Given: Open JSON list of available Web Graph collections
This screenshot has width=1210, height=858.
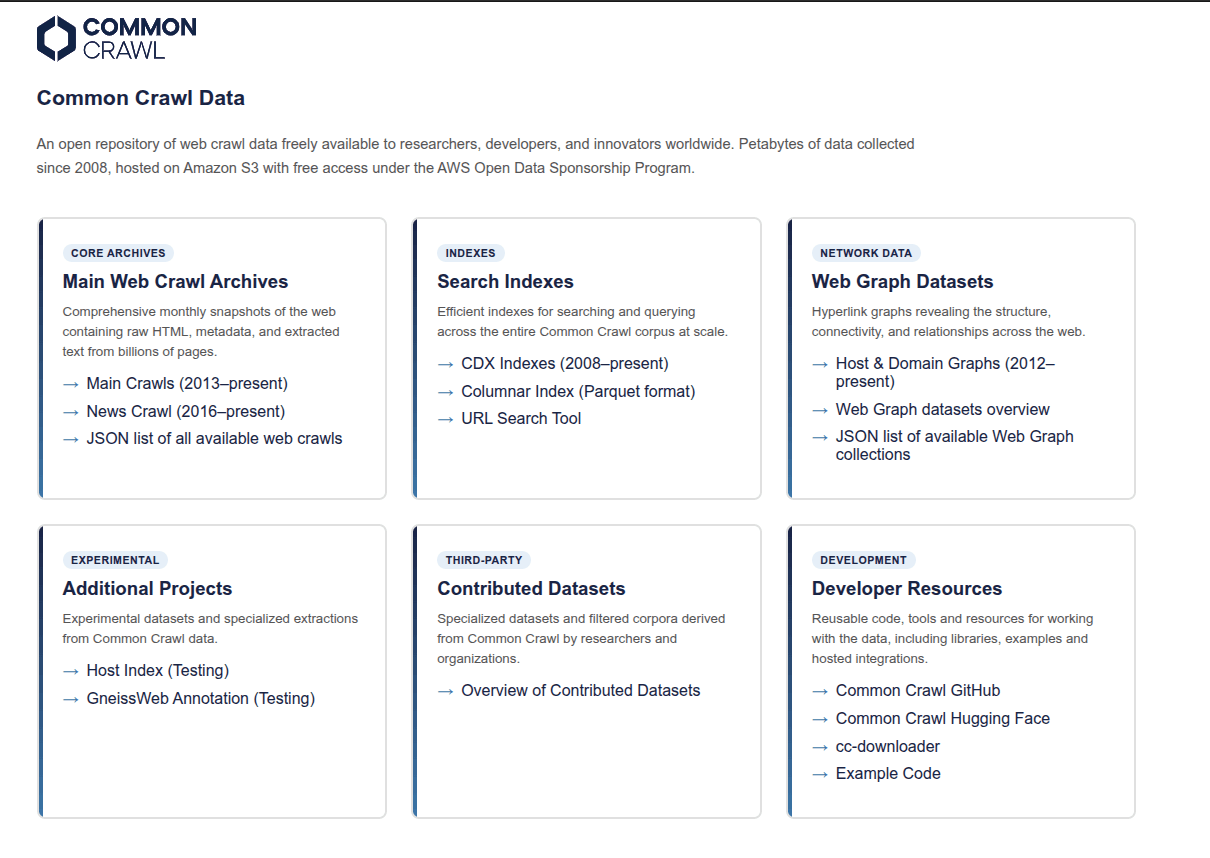Looking at the screenshot, I should point(955,446).
